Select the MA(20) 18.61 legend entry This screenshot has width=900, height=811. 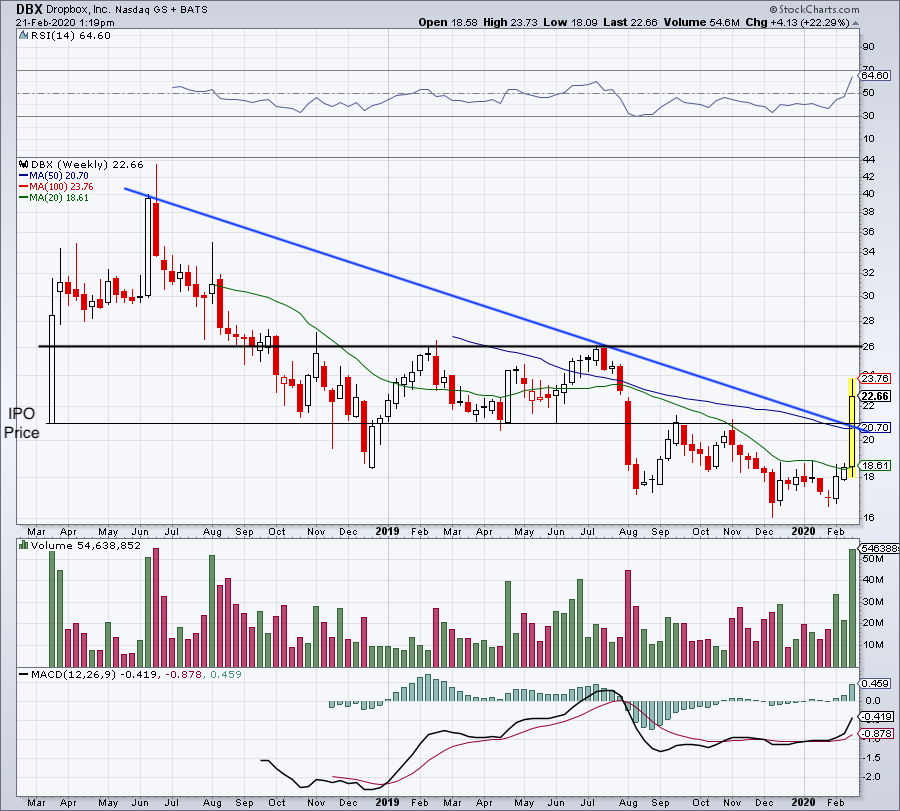coord(53,197)
